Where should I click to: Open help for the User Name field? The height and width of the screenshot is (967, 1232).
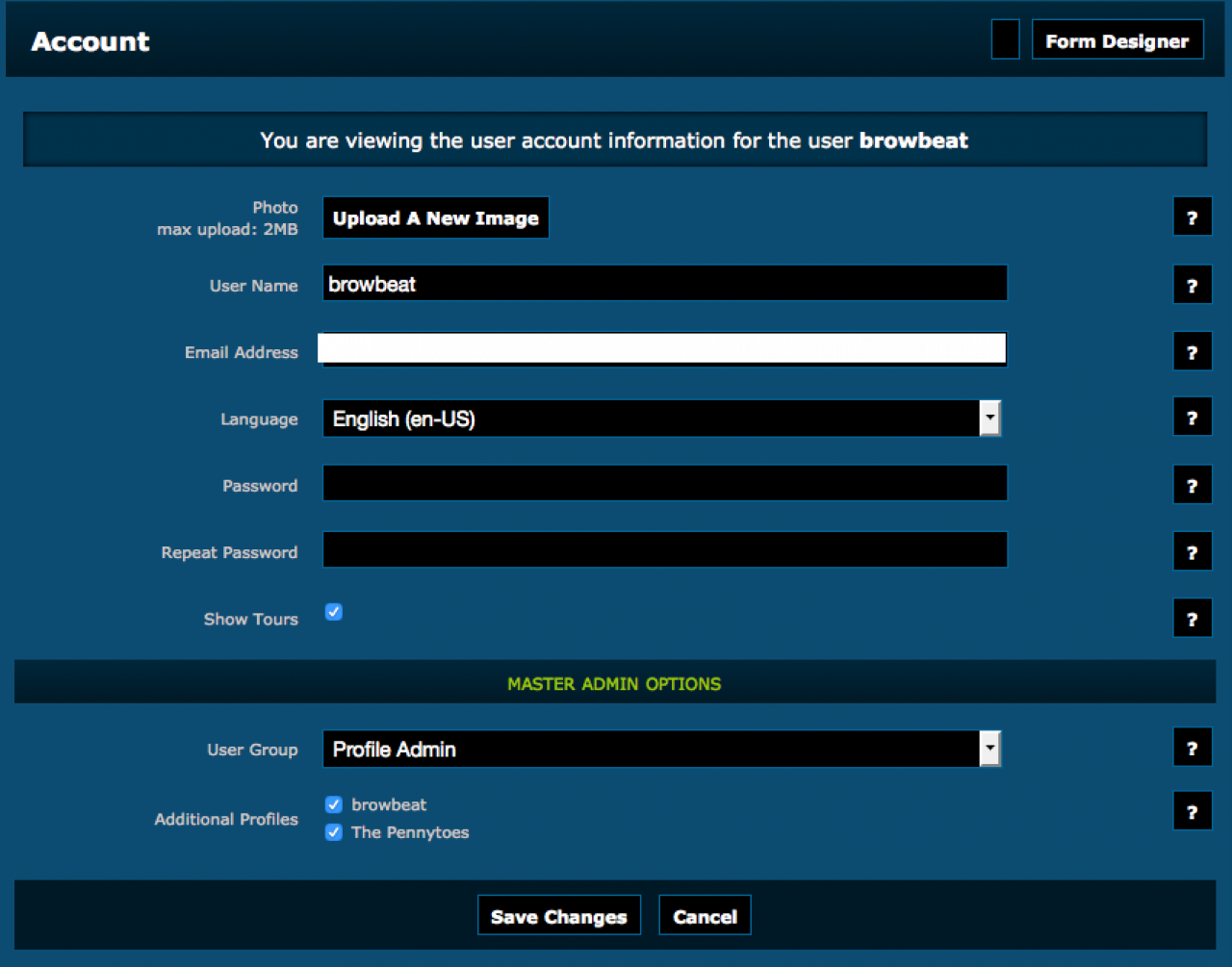click(1192, 286)
